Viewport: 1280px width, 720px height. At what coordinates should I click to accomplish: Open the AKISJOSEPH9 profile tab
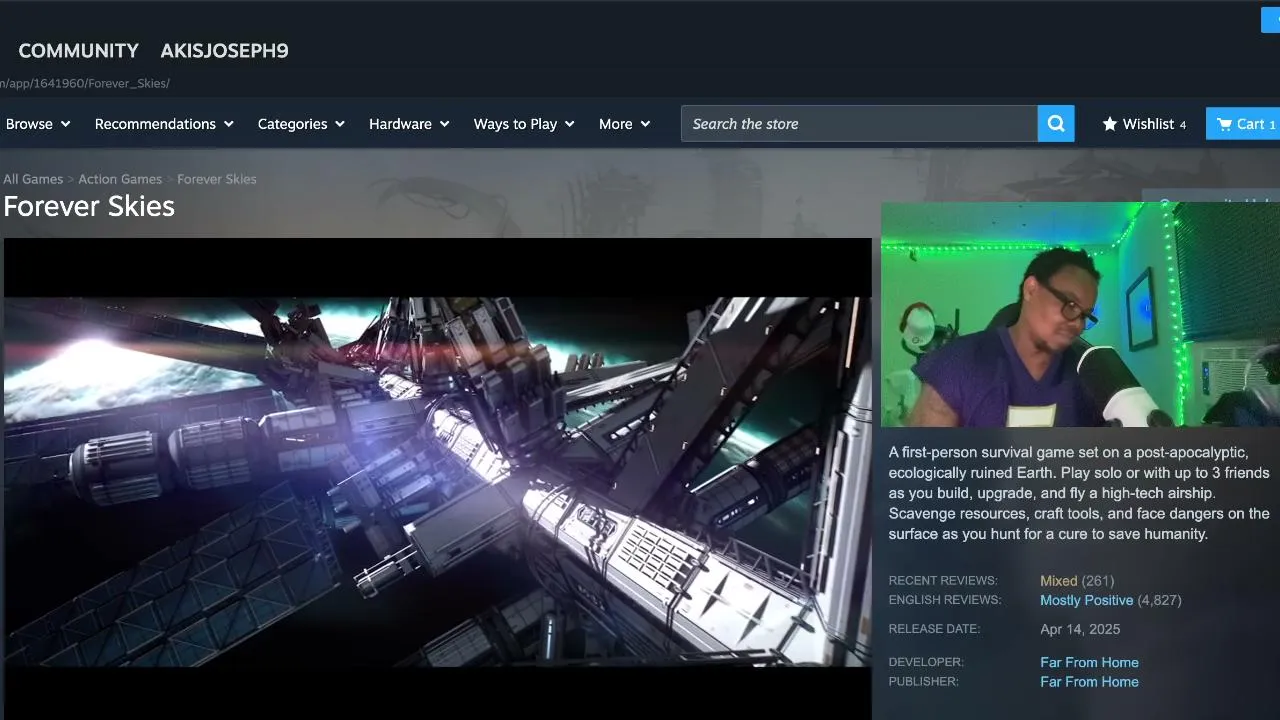(224, 51)
